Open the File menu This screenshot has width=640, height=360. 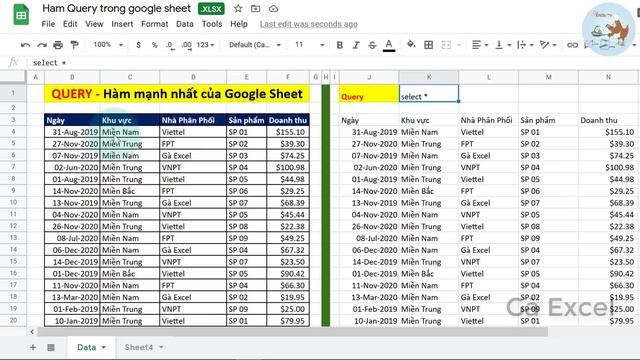coord(48,24)
